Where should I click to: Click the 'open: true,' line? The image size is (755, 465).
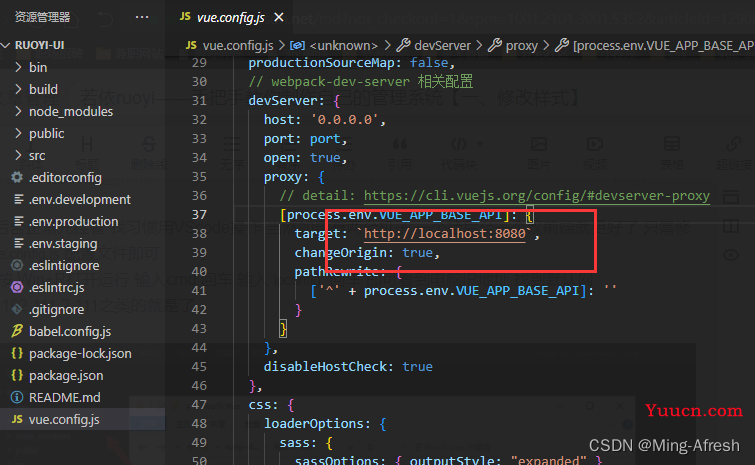point(305,158)
